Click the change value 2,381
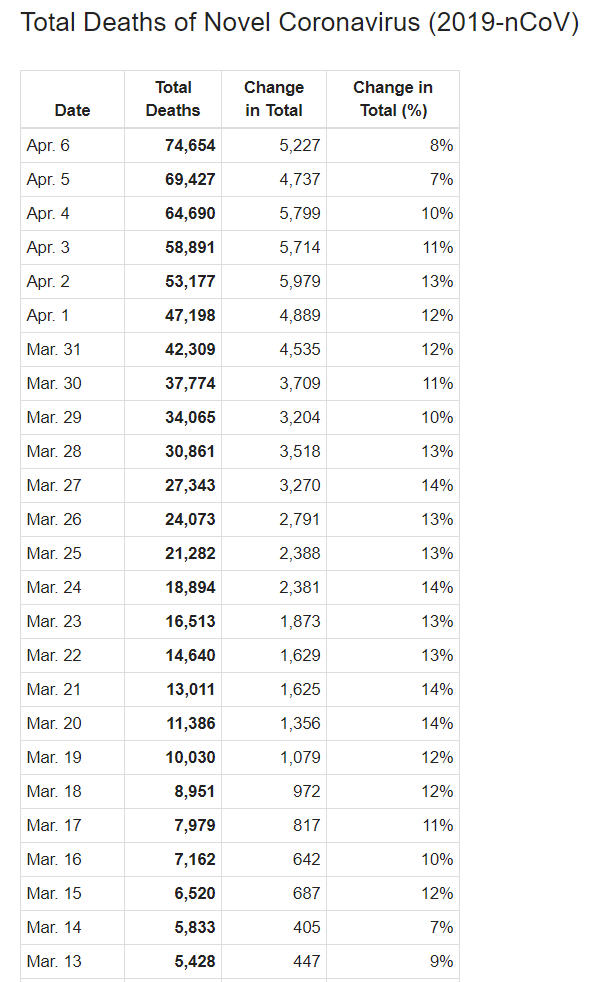This screenshot has height=982, width=607. [x=300, y=587]
